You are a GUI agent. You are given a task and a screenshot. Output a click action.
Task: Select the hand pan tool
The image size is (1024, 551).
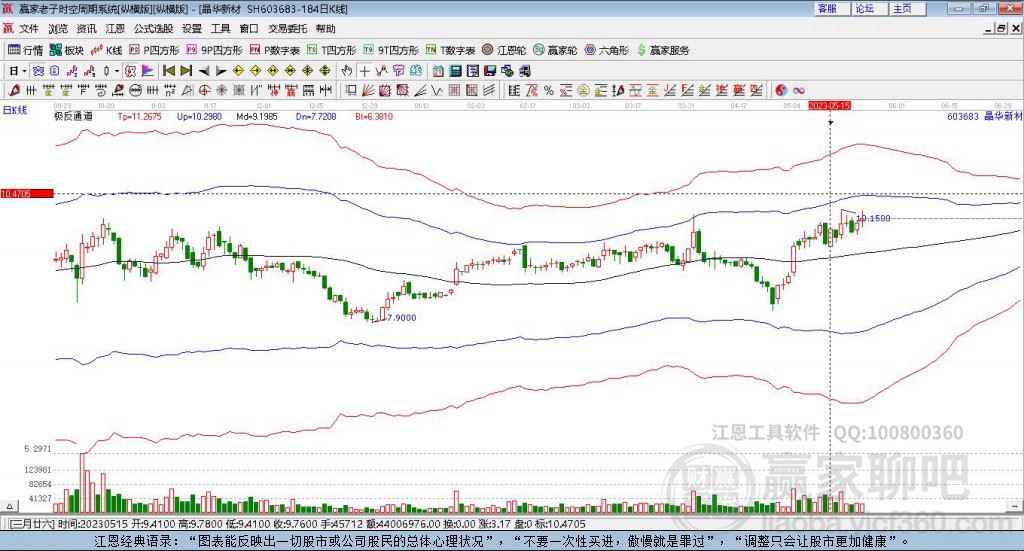[347, 71]
